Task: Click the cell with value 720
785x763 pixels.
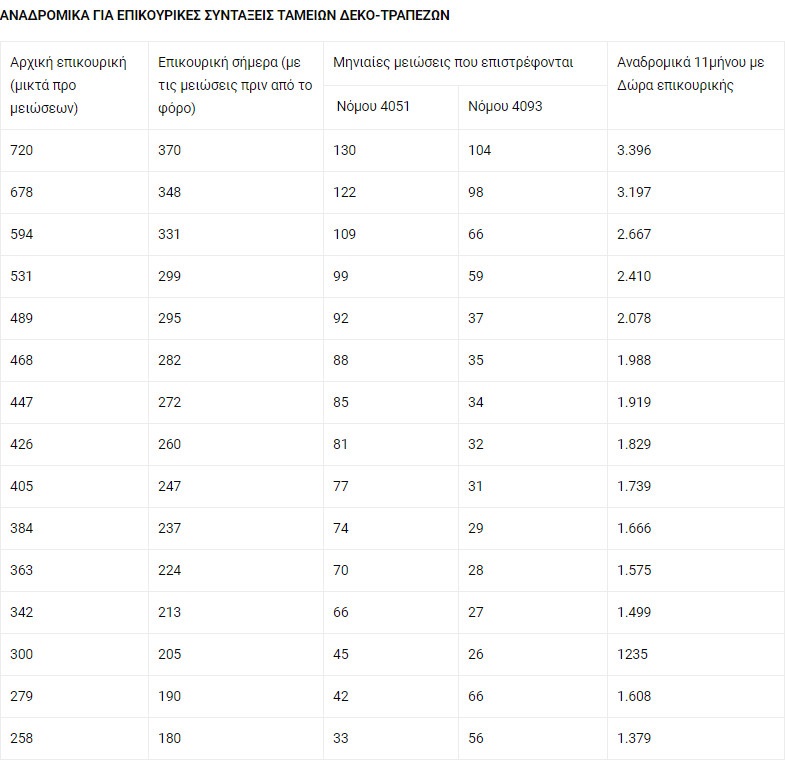Action: pyautogui.click(x=21, y=150)
